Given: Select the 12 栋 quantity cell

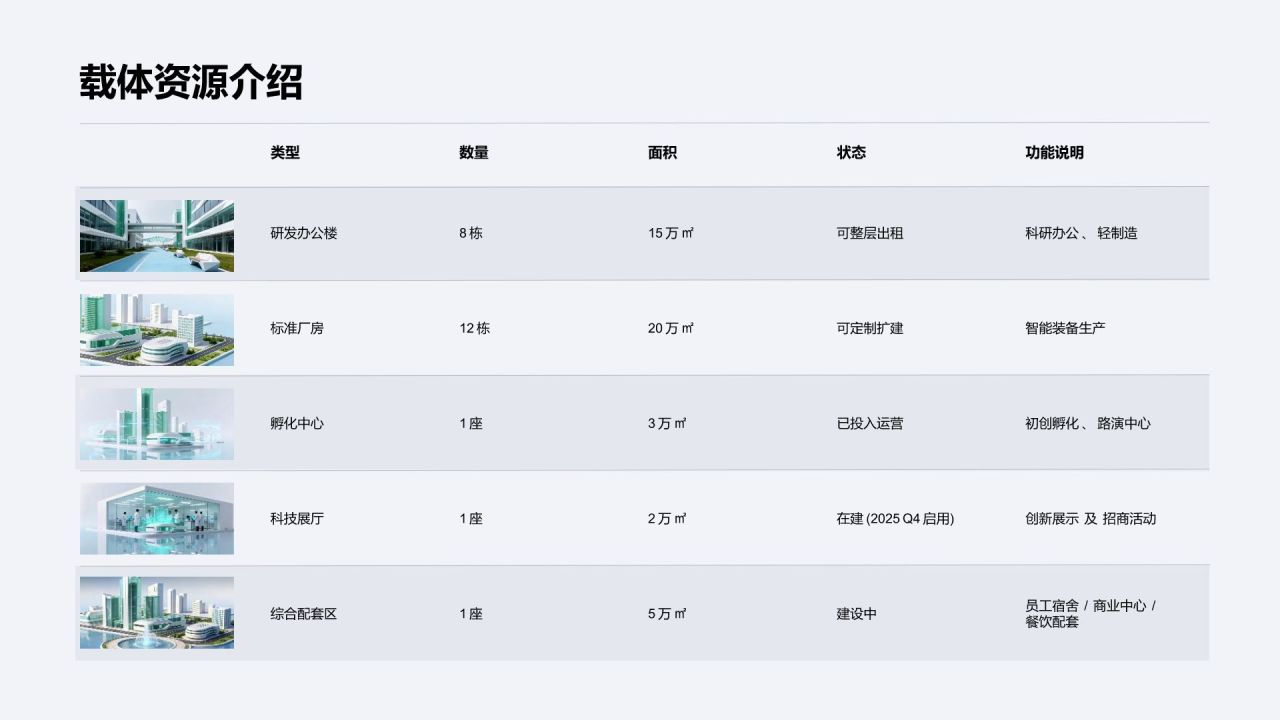Looking at the screenshot, I should pyautogui.click(x=475, y=328).
